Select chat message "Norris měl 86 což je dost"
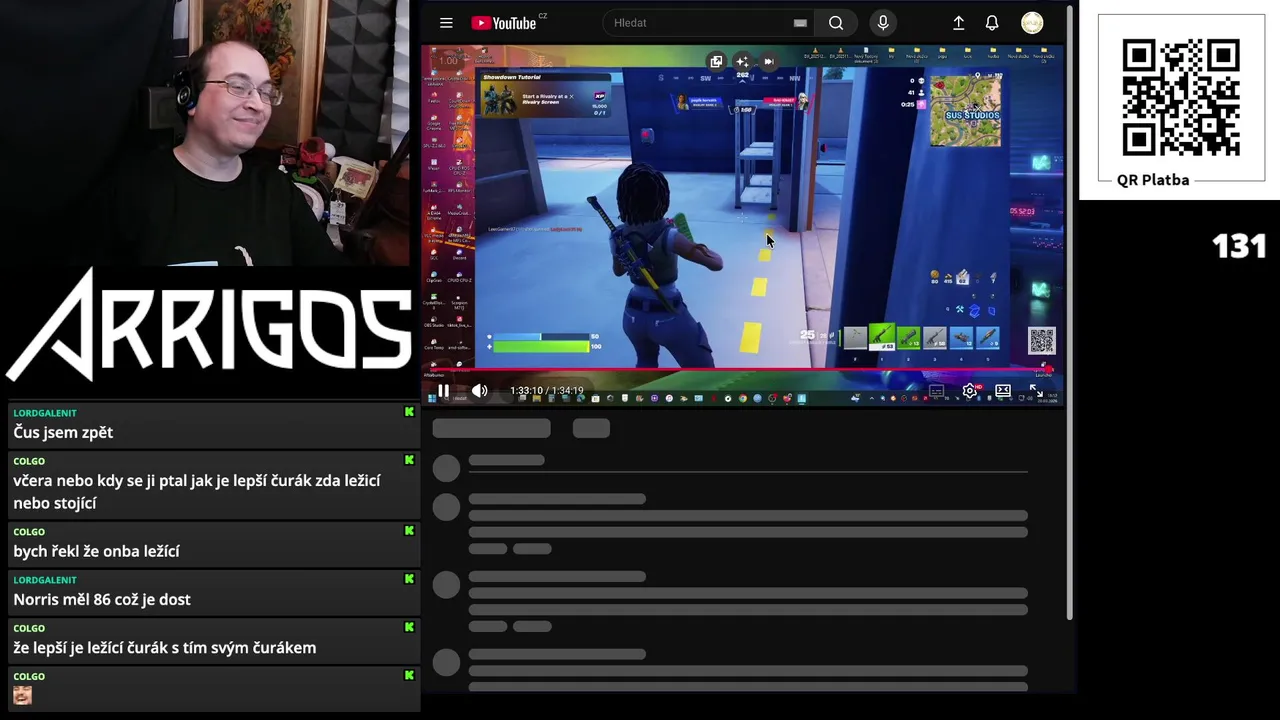The width and height of the screenshot is (1280, 720). click(x=102, y=599)
